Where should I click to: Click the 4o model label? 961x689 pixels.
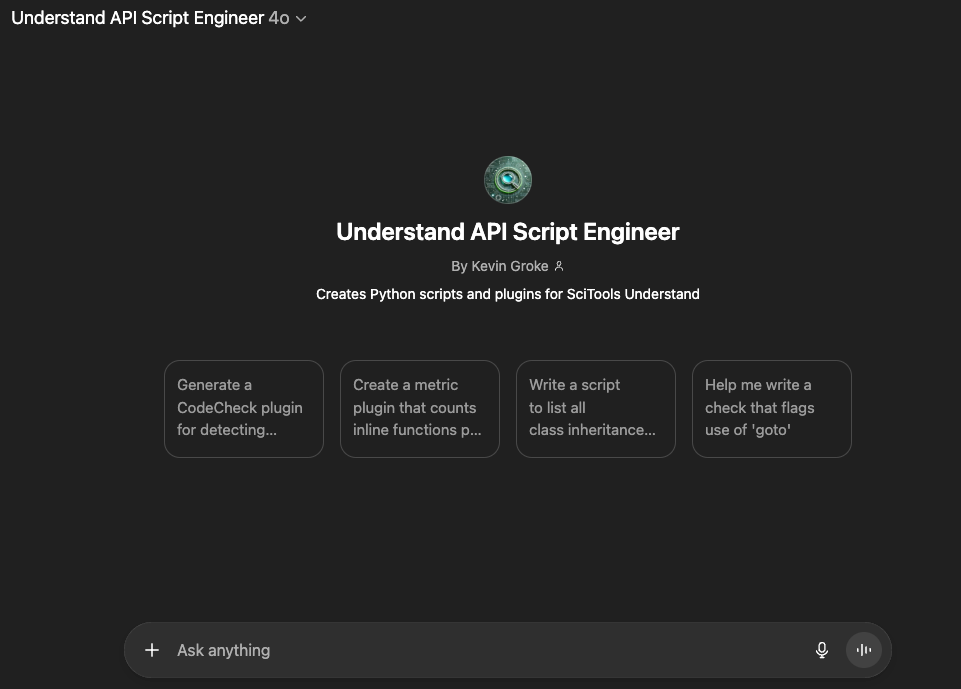coord(278,18)
